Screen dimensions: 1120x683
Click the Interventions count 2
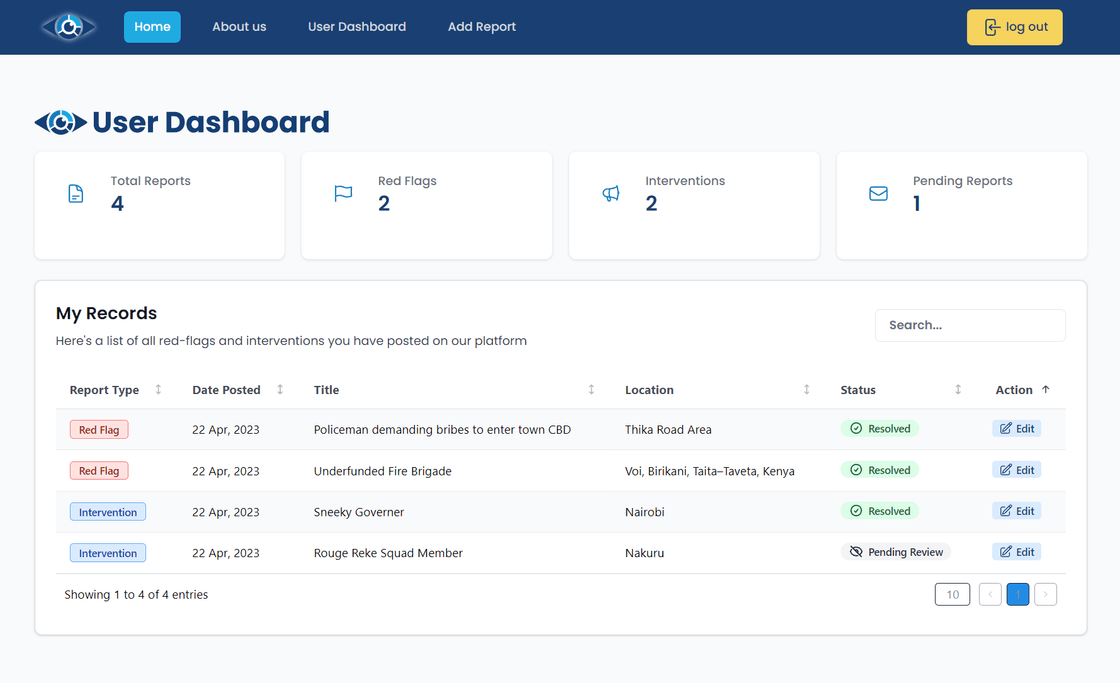point(651,204)
